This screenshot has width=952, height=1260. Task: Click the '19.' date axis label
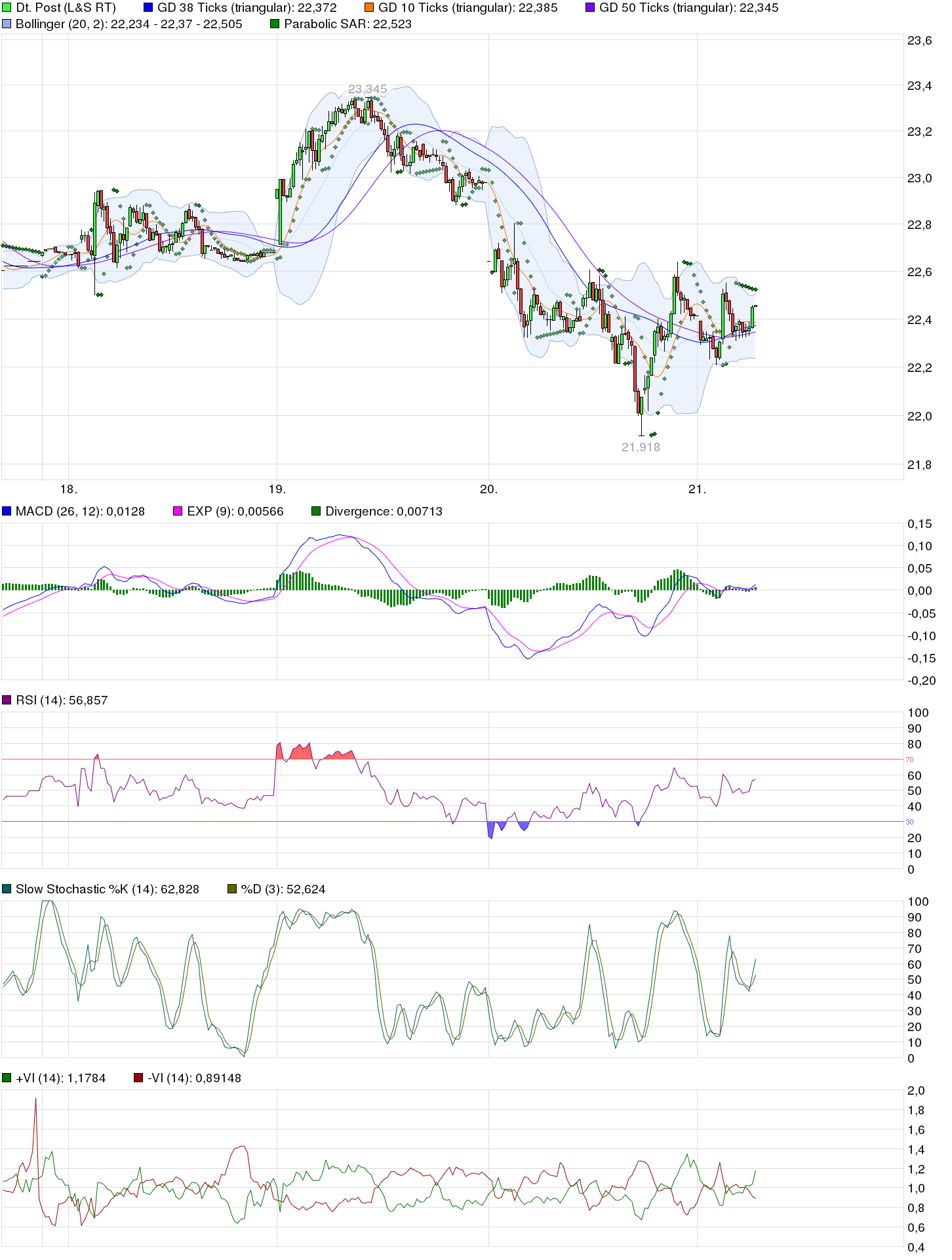point(277,489)
